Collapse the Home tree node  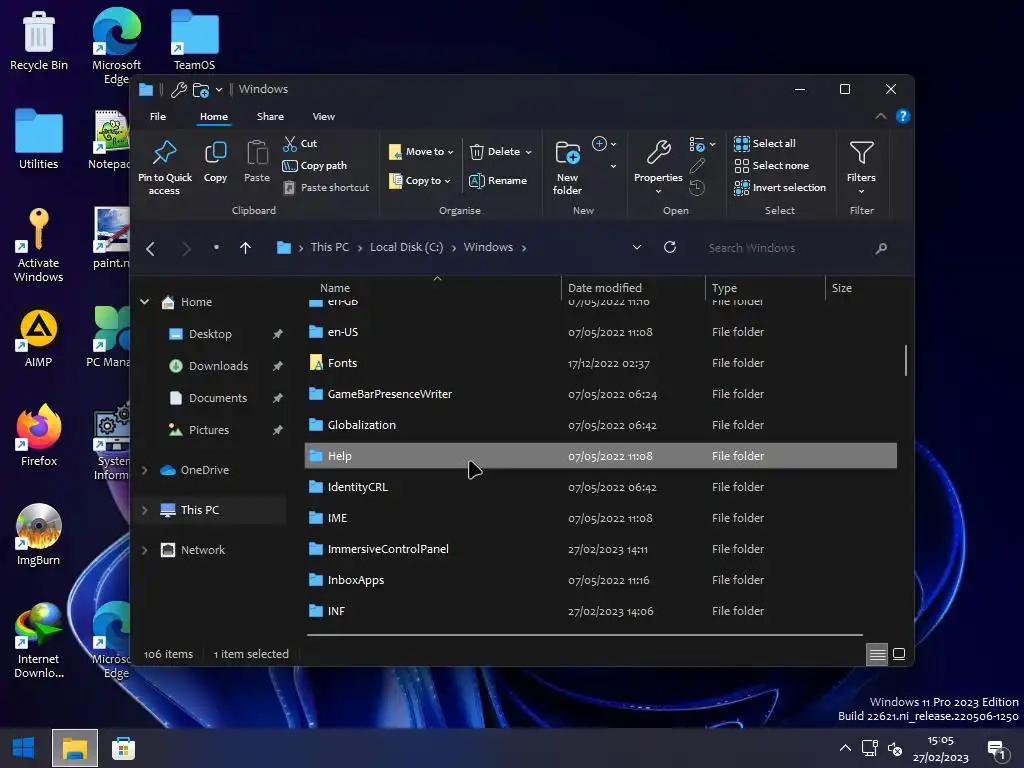point(145,302)
